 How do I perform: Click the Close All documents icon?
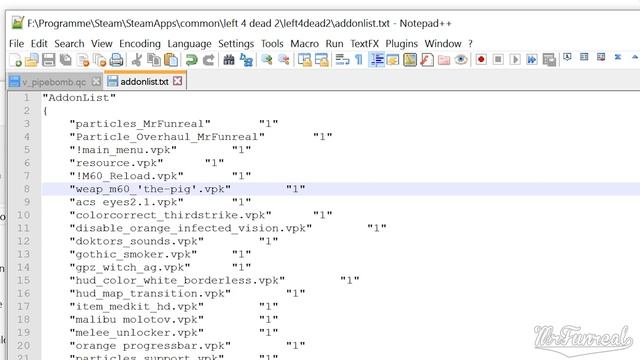tap(100, 60)
